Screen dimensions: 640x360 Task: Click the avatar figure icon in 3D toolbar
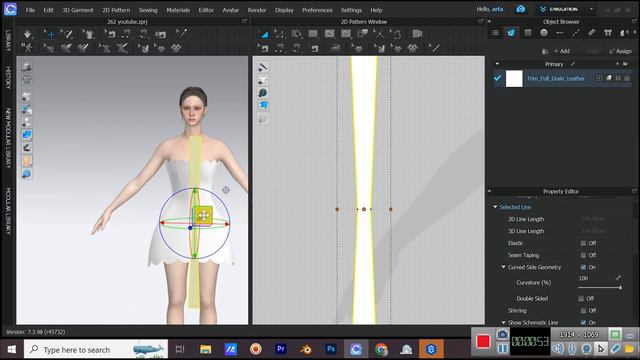point(27,48)
